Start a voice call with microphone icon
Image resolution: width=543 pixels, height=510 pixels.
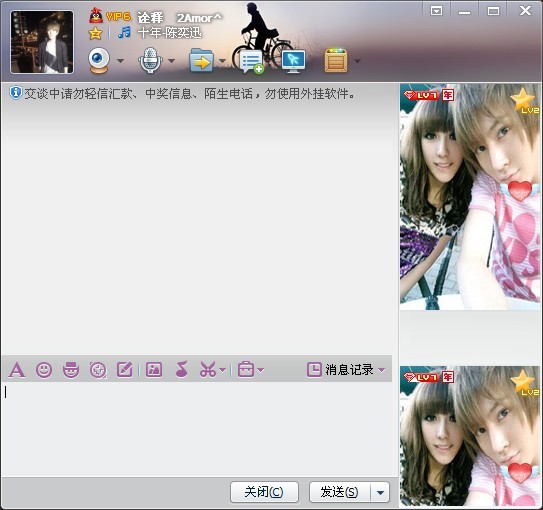[150, 61]
